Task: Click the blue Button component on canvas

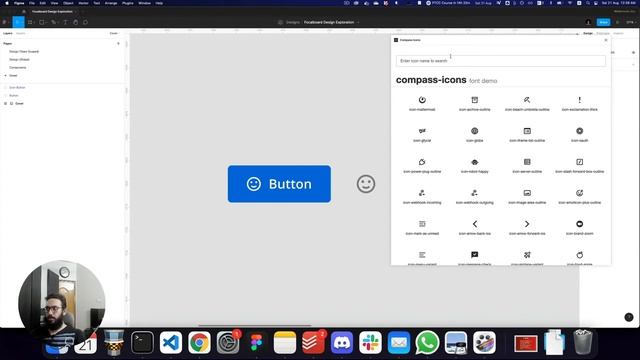Action: click(279, 184)
